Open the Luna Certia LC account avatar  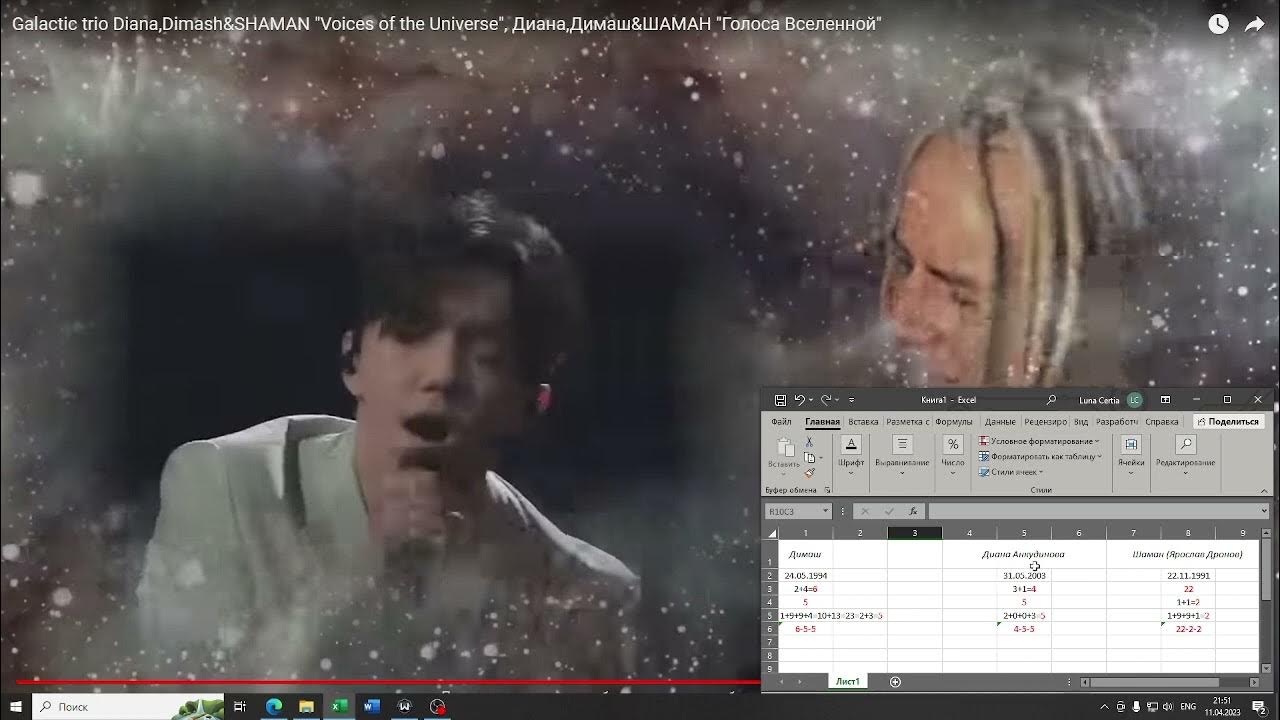coord(1134,400)
